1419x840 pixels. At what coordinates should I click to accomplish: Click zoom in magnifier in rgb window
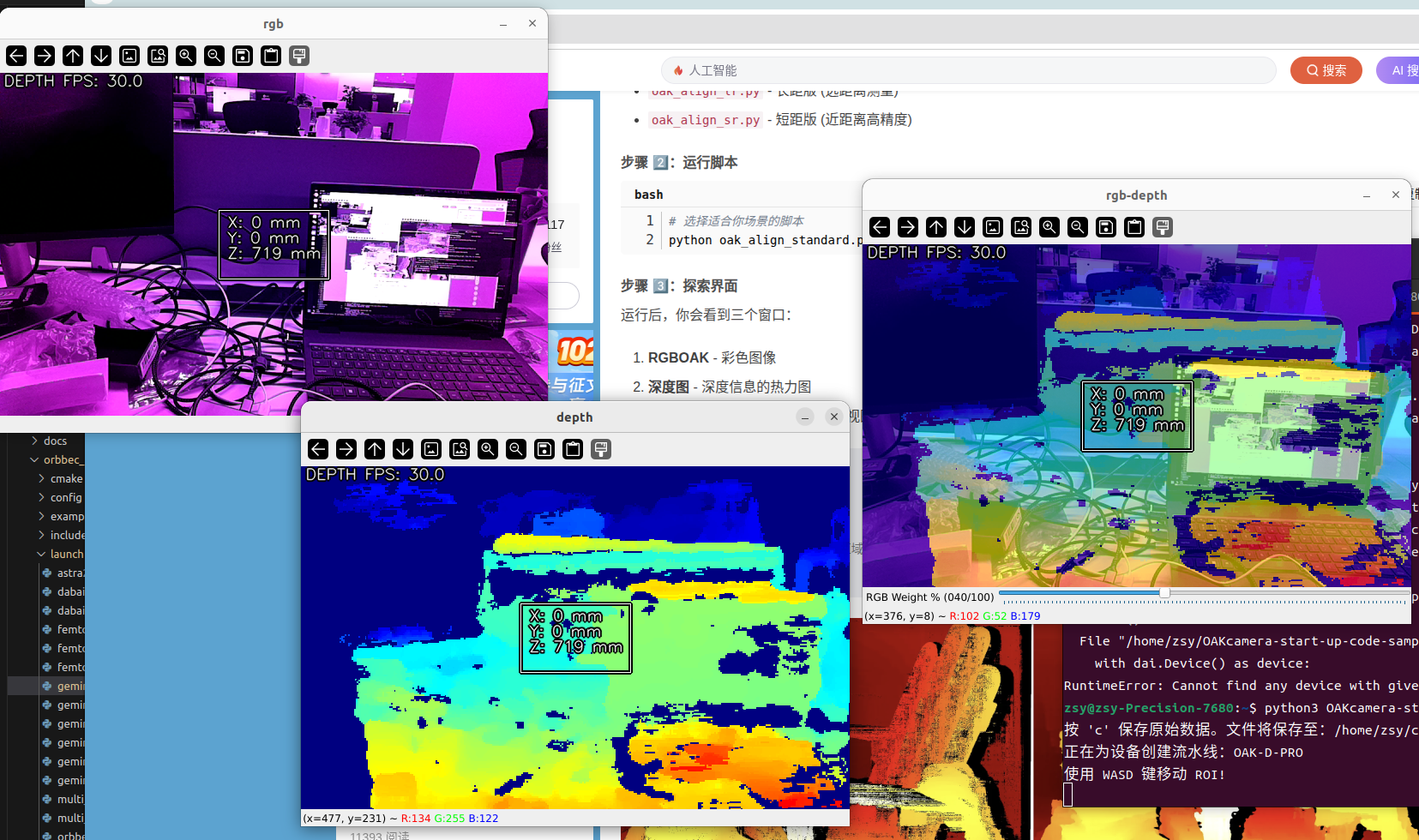click(x=186, y=56)
